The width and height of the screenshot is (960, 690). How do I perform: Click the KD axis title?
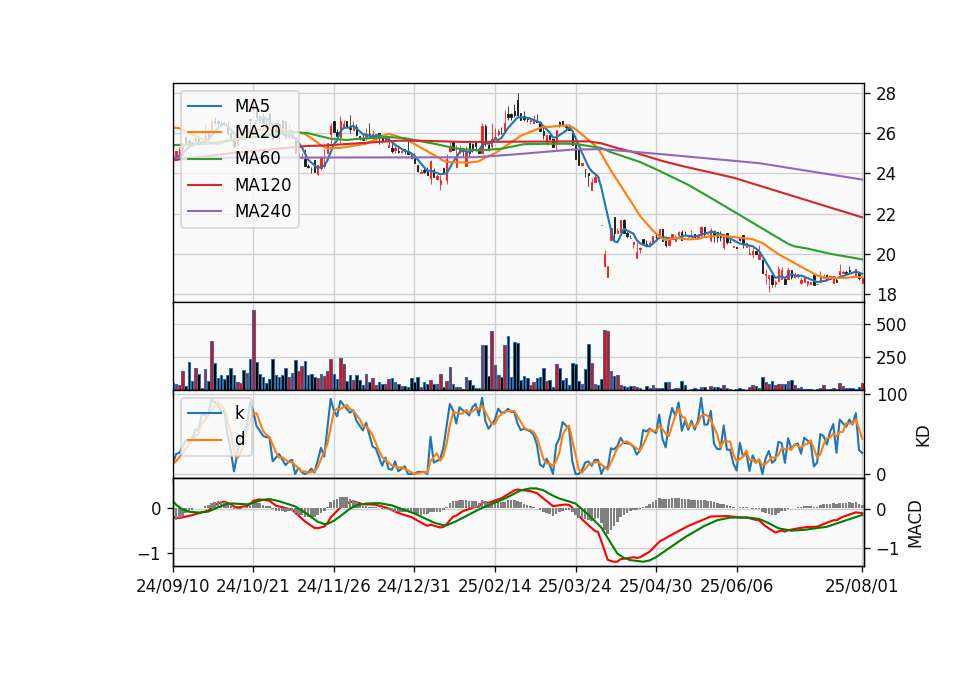tap(922, 437)
